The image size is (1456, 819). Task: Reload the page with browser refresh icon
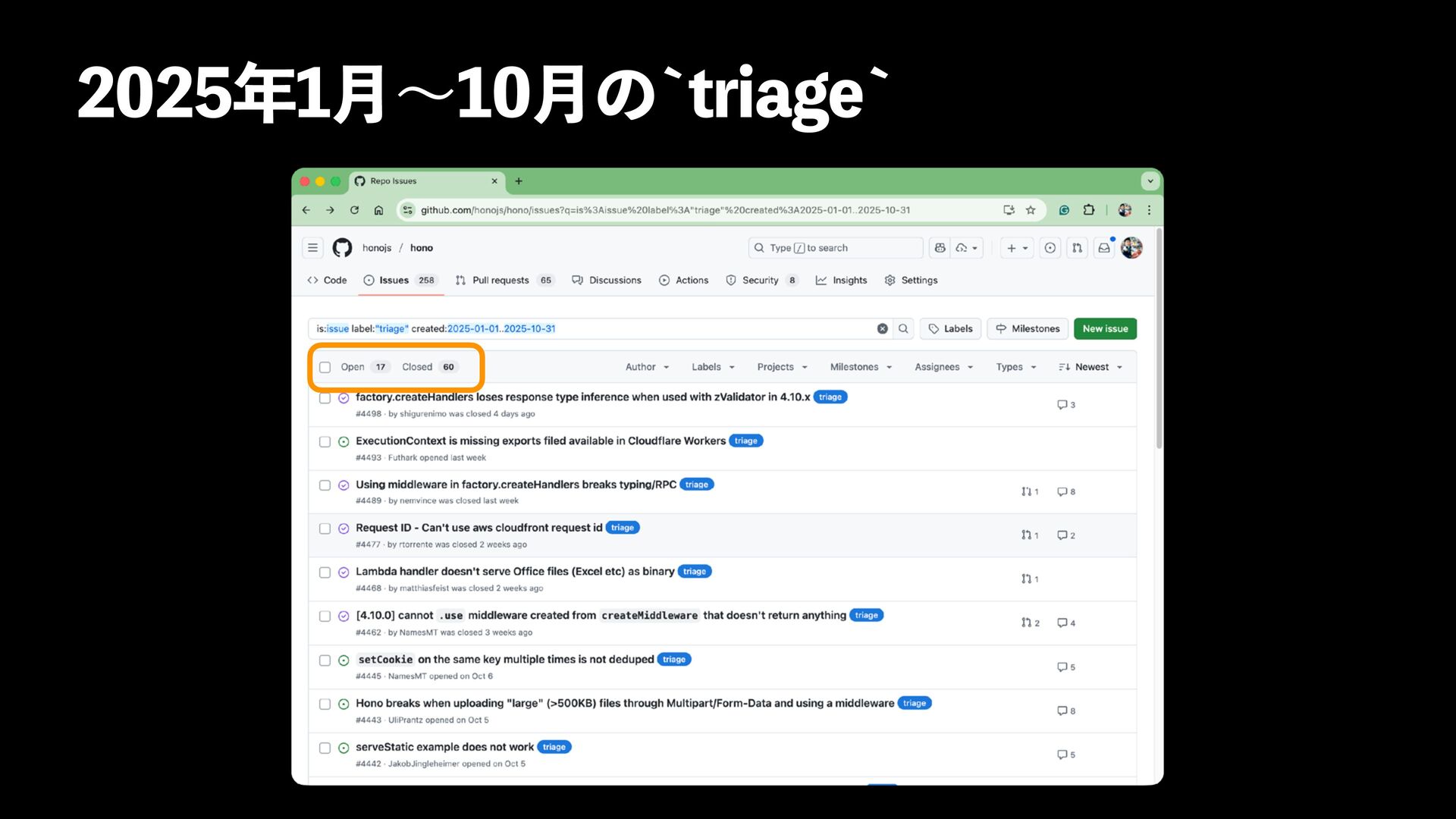point(354,210)
